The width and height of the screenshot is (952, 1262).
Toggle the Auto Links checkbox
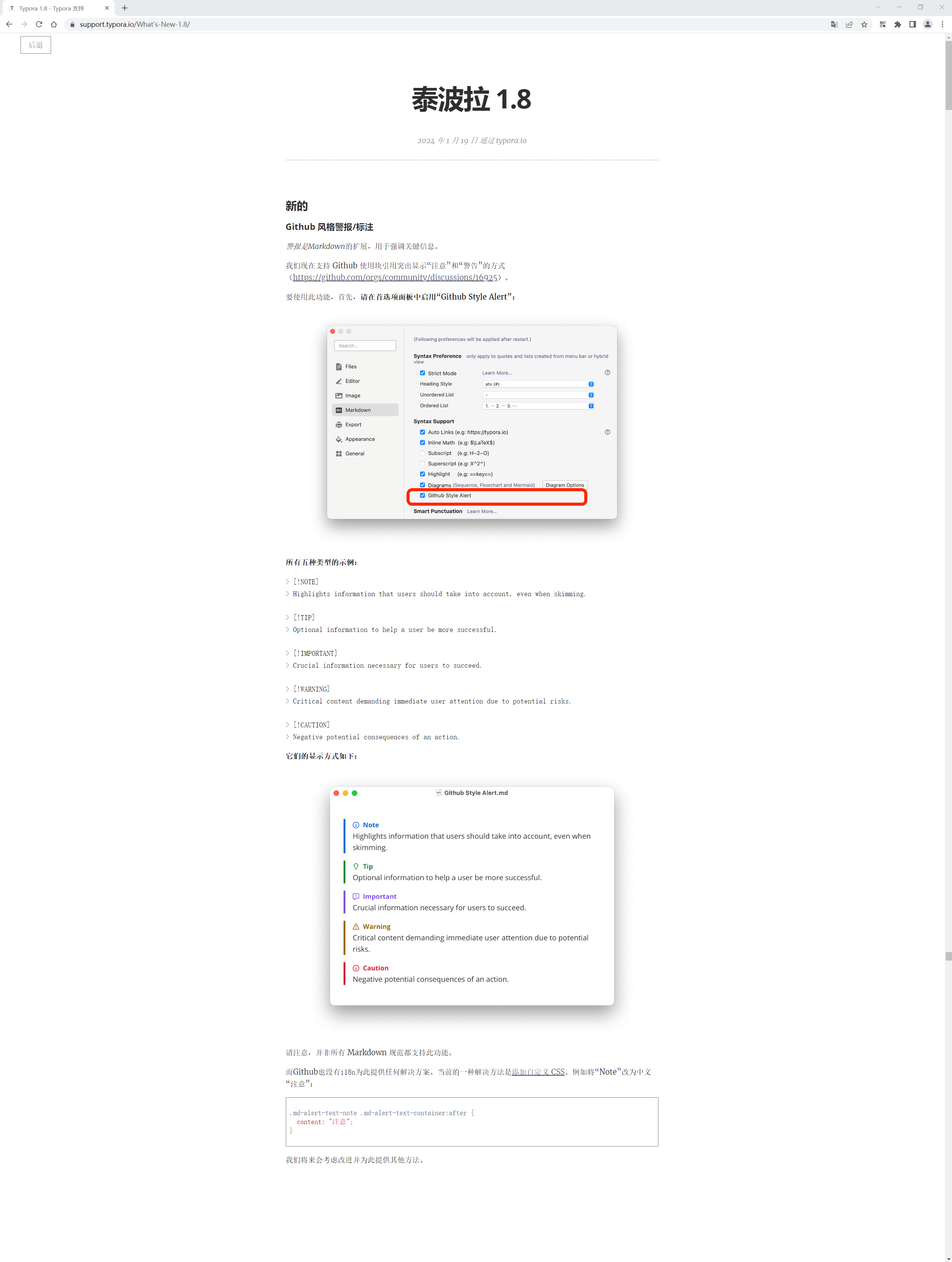click(x=423, y=432)
